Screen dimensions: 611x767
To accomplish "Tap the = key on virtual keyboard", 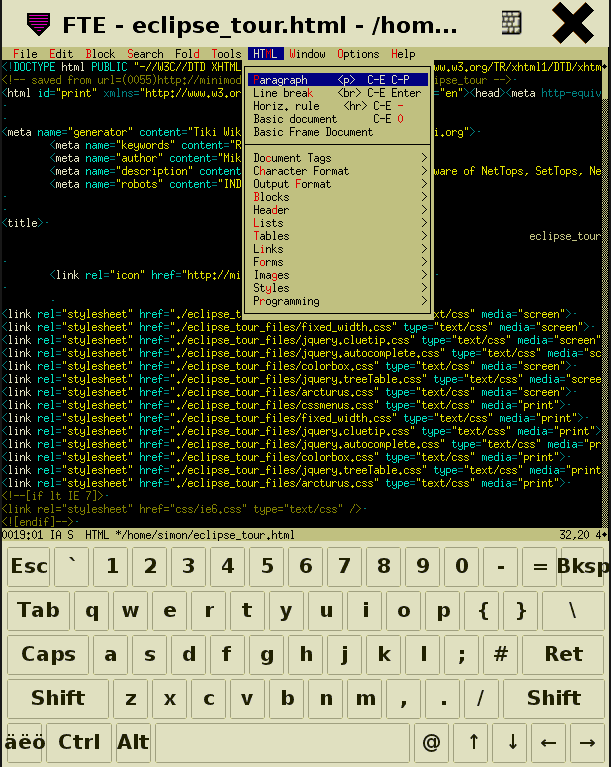I will click(x=540, y=566).
